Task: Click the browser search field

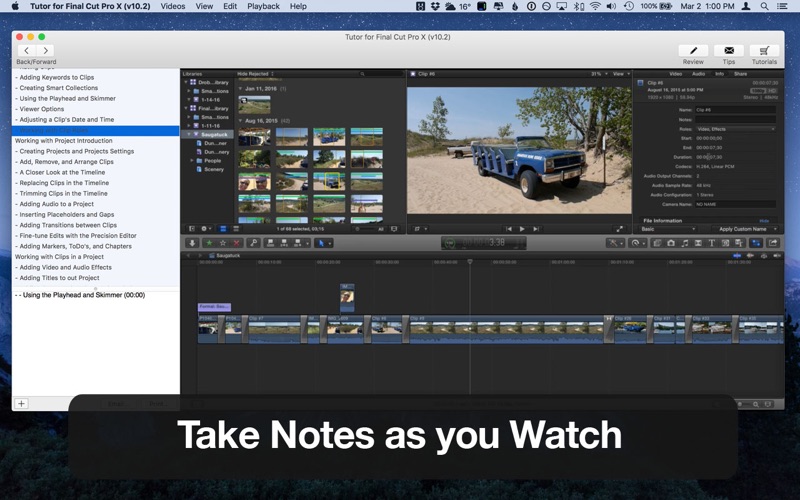Action: tap(380, 74)
